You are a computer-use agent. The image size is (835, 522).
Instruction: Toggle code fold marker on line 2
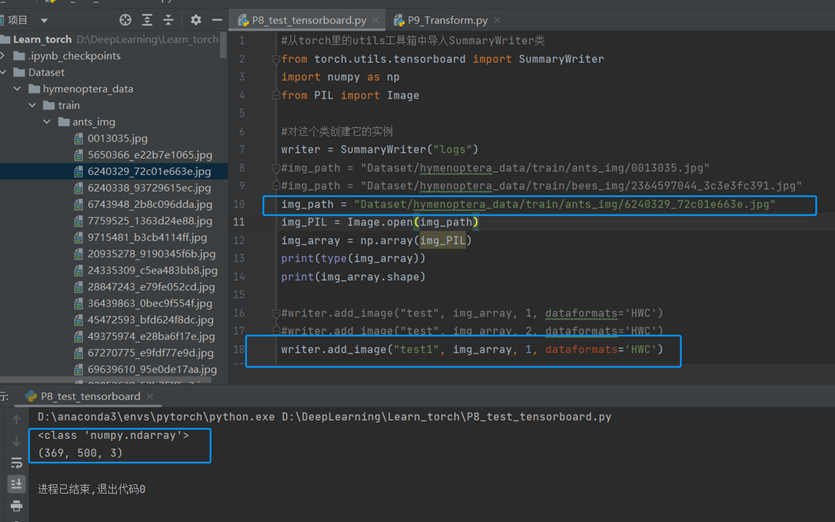pos(276,60)
